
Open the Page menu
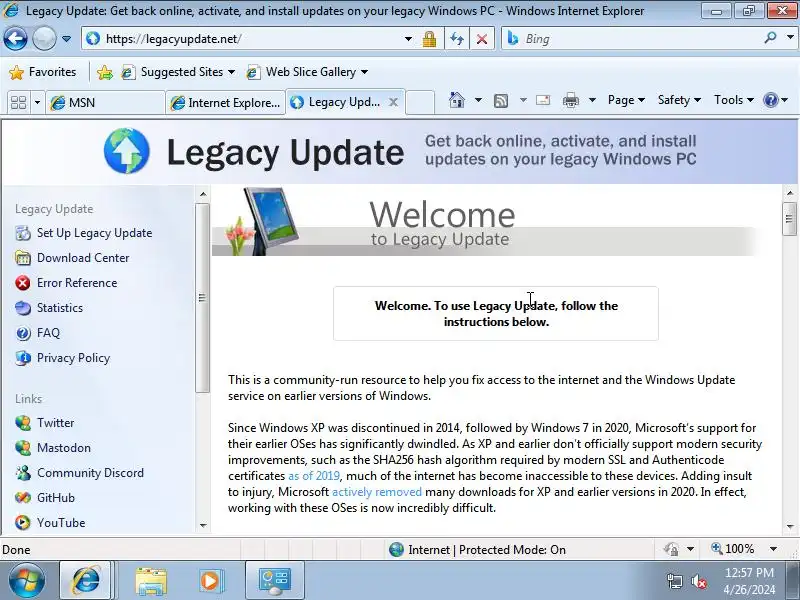pos(626,100)
